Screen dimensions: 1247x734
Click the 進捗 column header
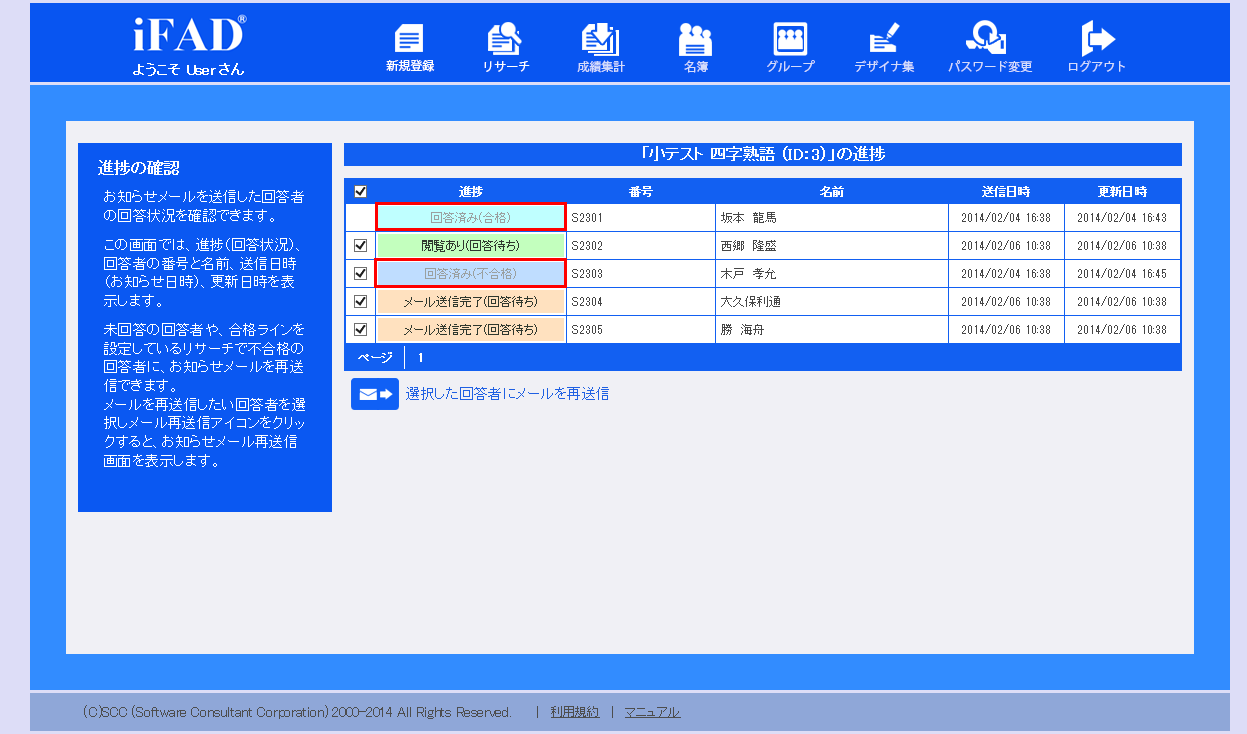tap(471, 192)
